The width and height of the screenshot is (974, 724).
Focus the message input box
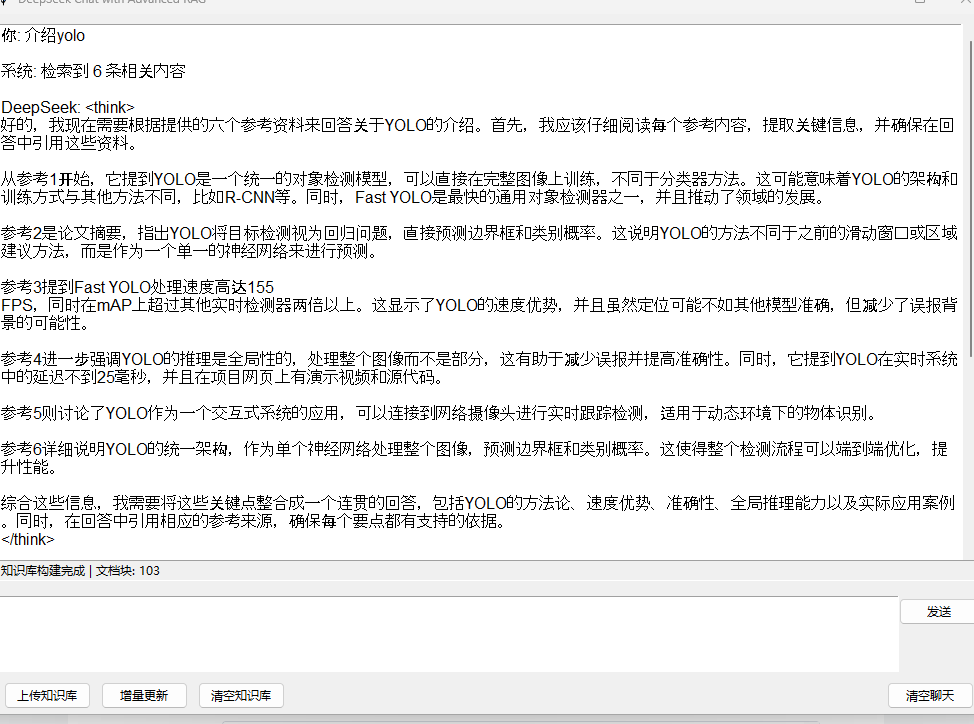click(448, 634)
